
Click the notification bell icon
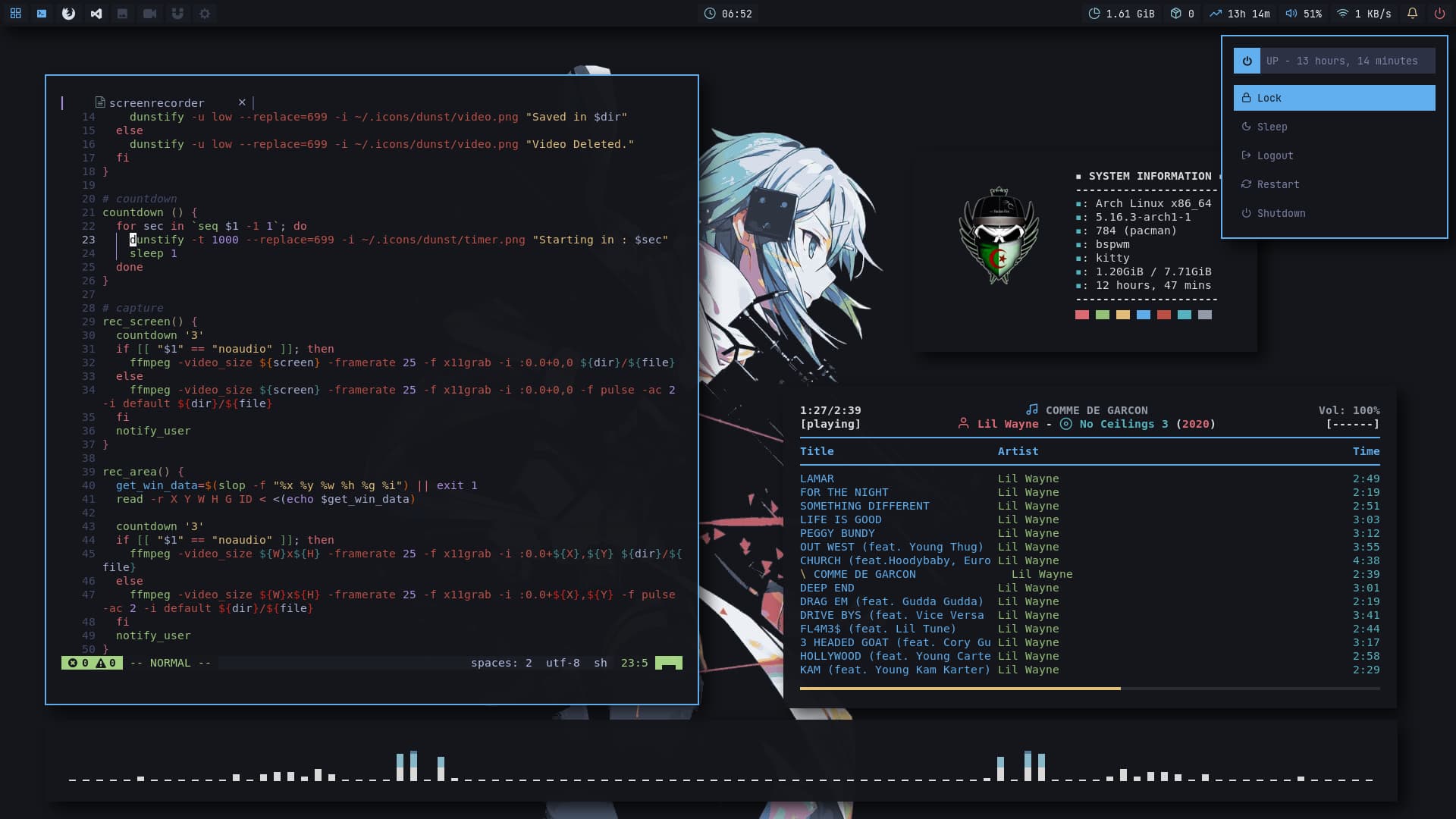tap(1412, 14)
